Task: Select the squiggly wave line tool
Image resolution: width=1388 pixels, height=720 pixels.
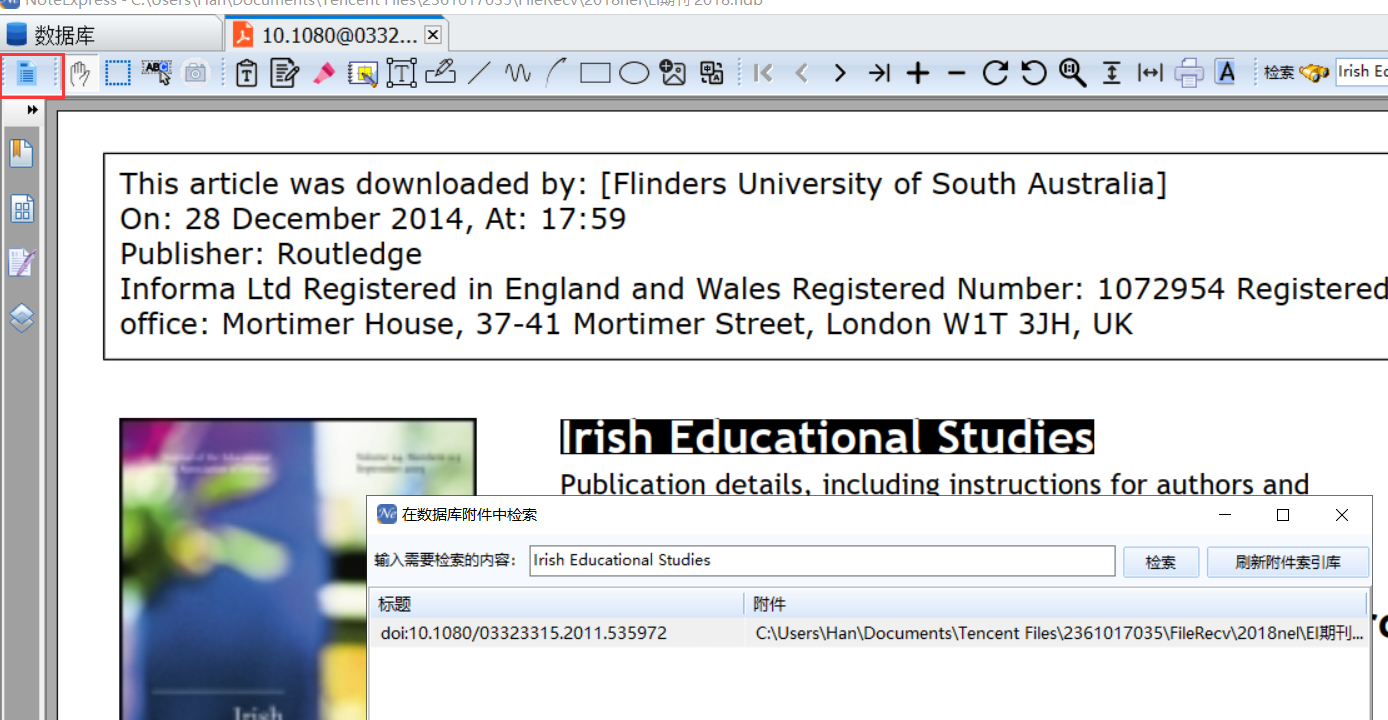Action: [518, 73]
